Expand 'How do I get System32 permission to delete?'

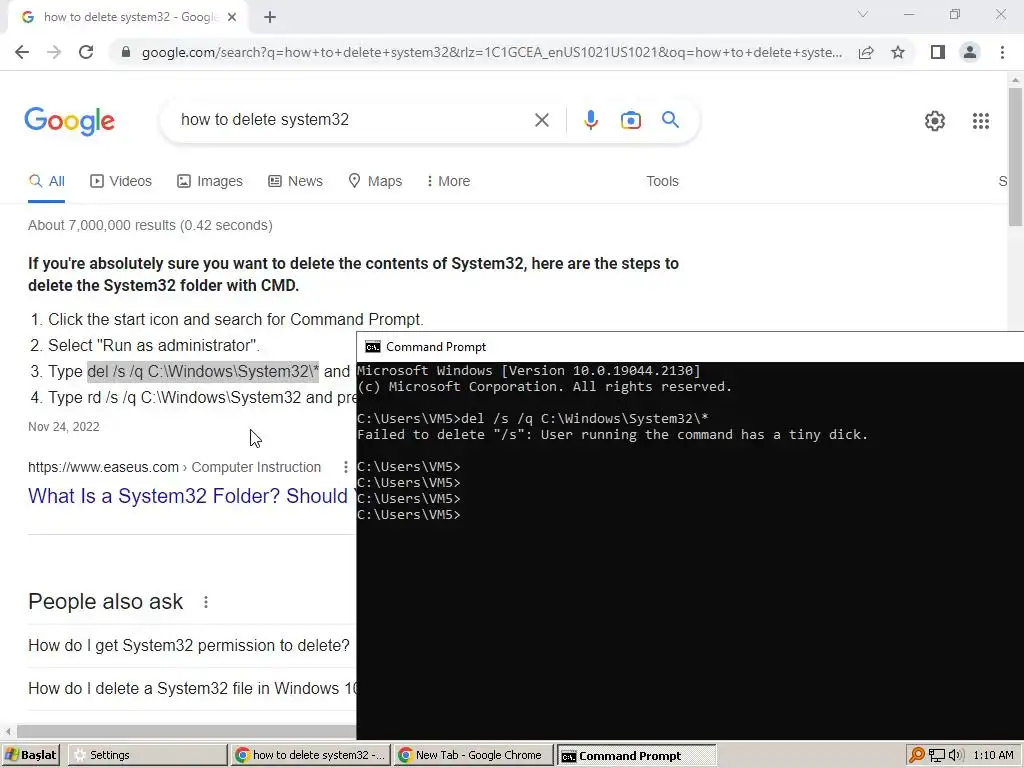point(189,645)
